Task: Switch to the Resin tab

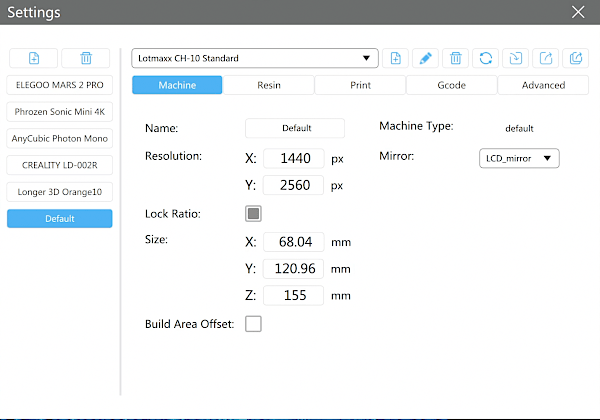Action: point(269,85)
